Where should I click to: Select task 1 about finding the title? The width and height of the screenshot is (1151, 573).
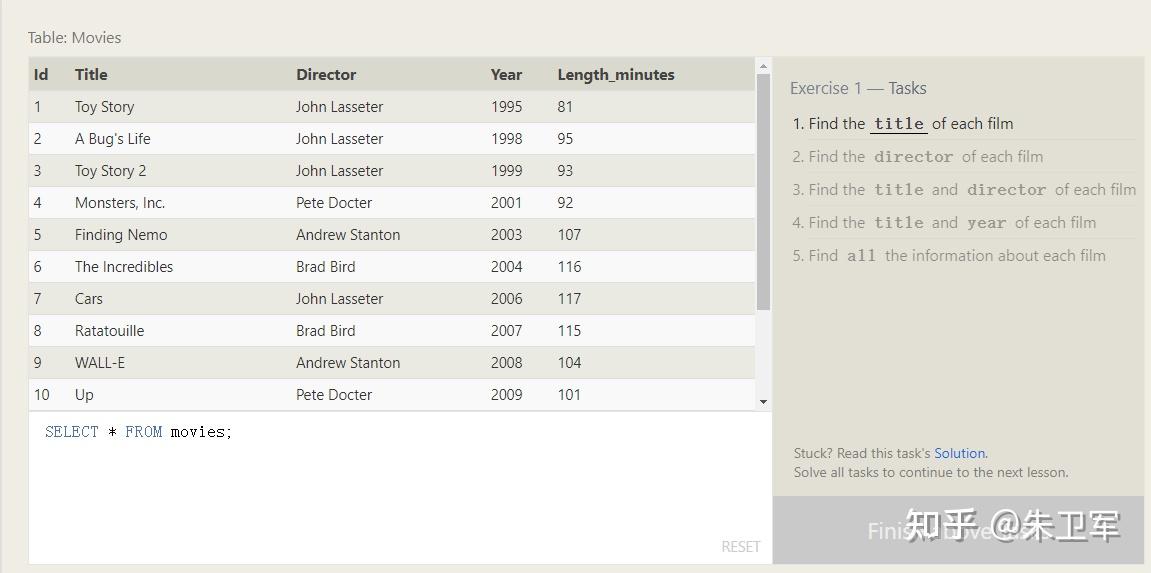(903, 124)
